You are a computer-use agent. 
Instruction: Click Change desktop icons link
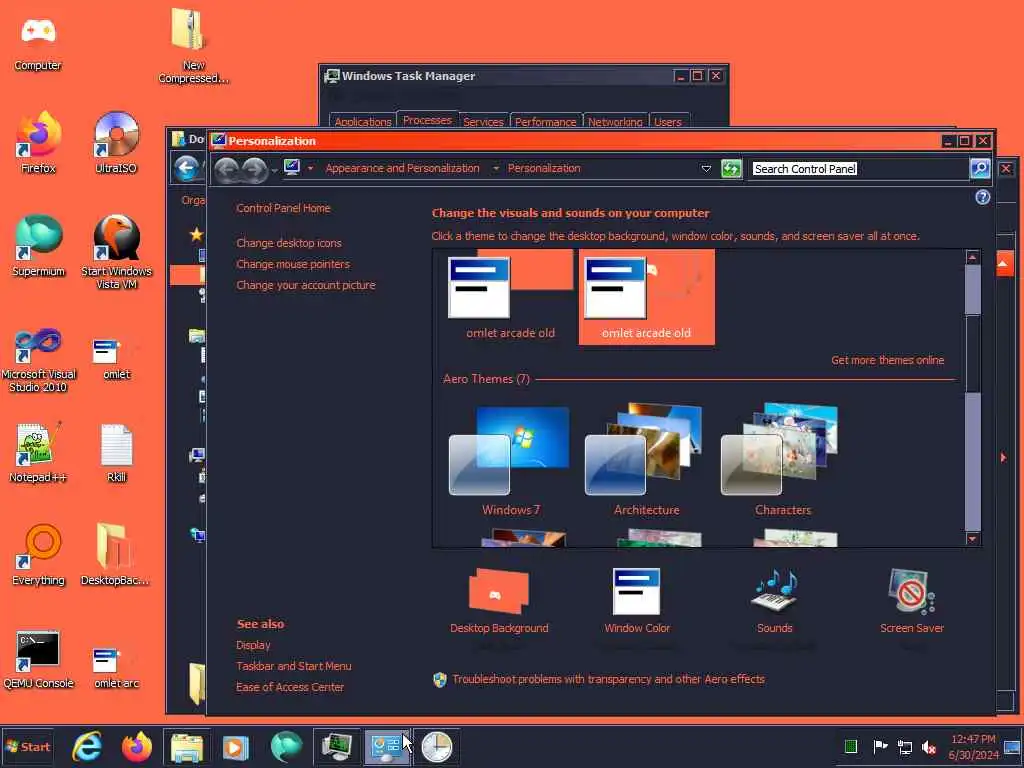click(289, 243)
